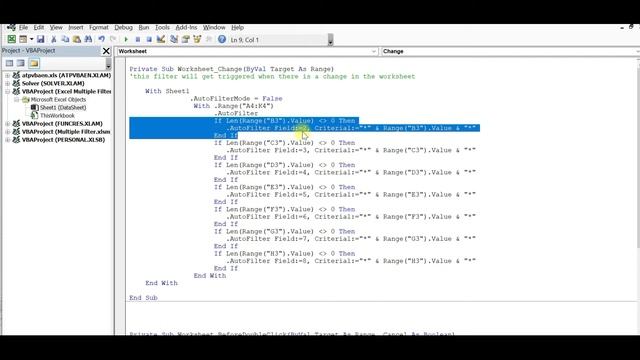The height and width of the screenshot is (360, 640).
Task: Click the AutoFilter Field:=5 code line
Action: (351, 194)
